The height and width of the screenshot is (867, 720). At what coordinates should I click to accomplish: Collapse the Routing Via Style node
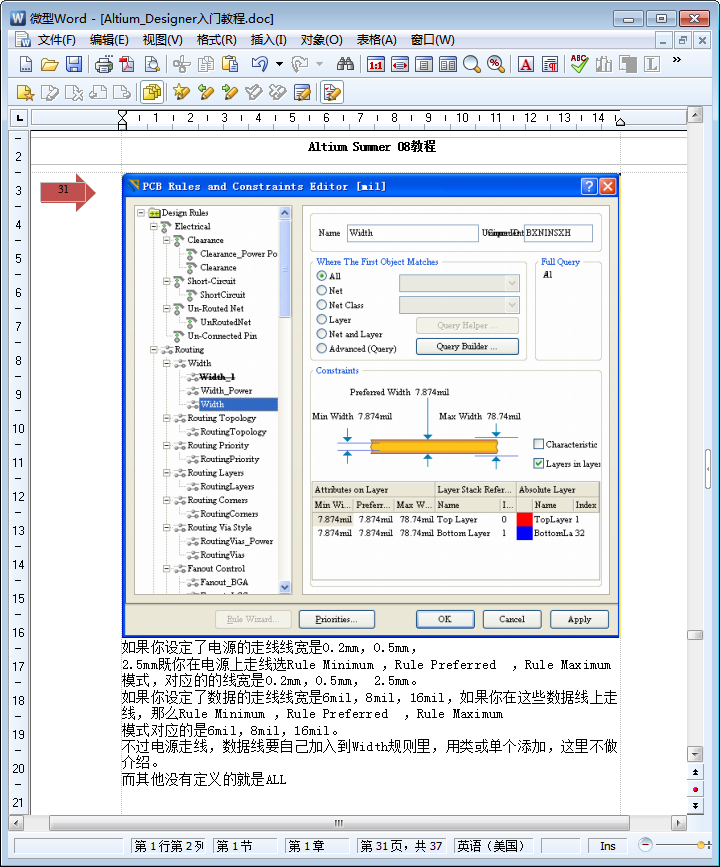[x=166, y=527]
